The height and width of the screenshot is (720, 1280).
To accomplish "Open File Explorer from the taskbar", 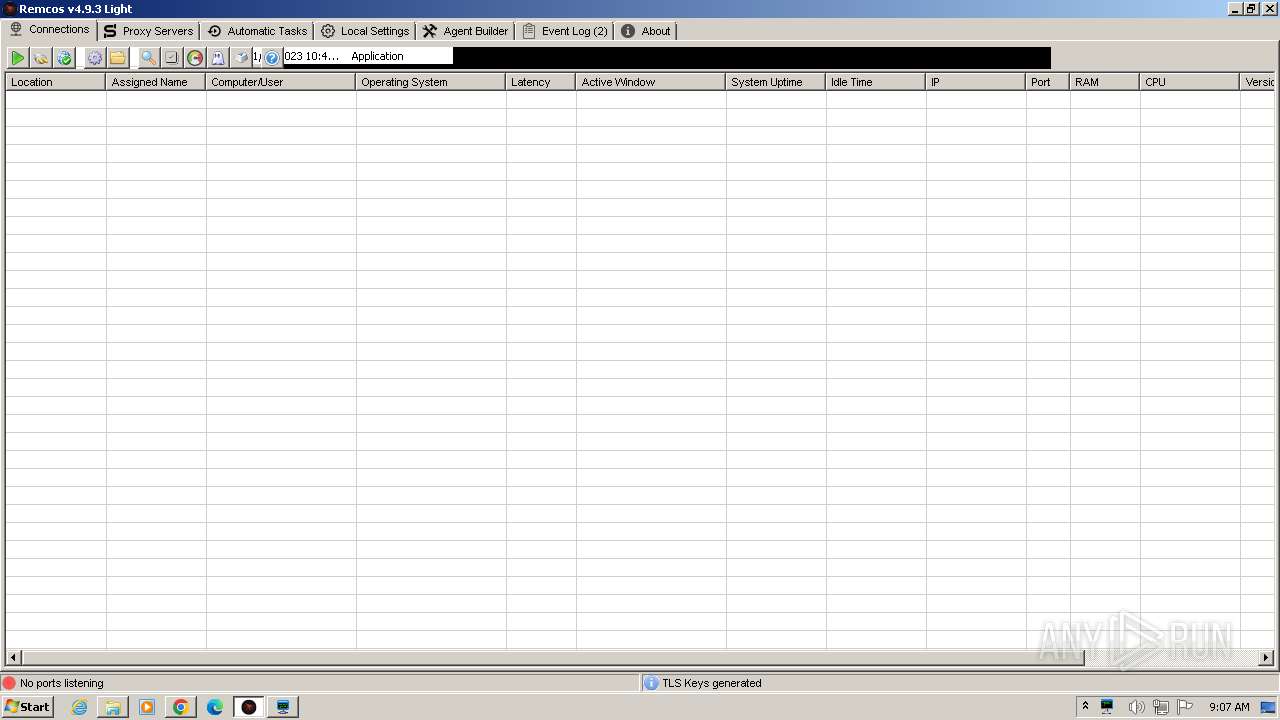I will pyautogui.click(x=113, y=707).
